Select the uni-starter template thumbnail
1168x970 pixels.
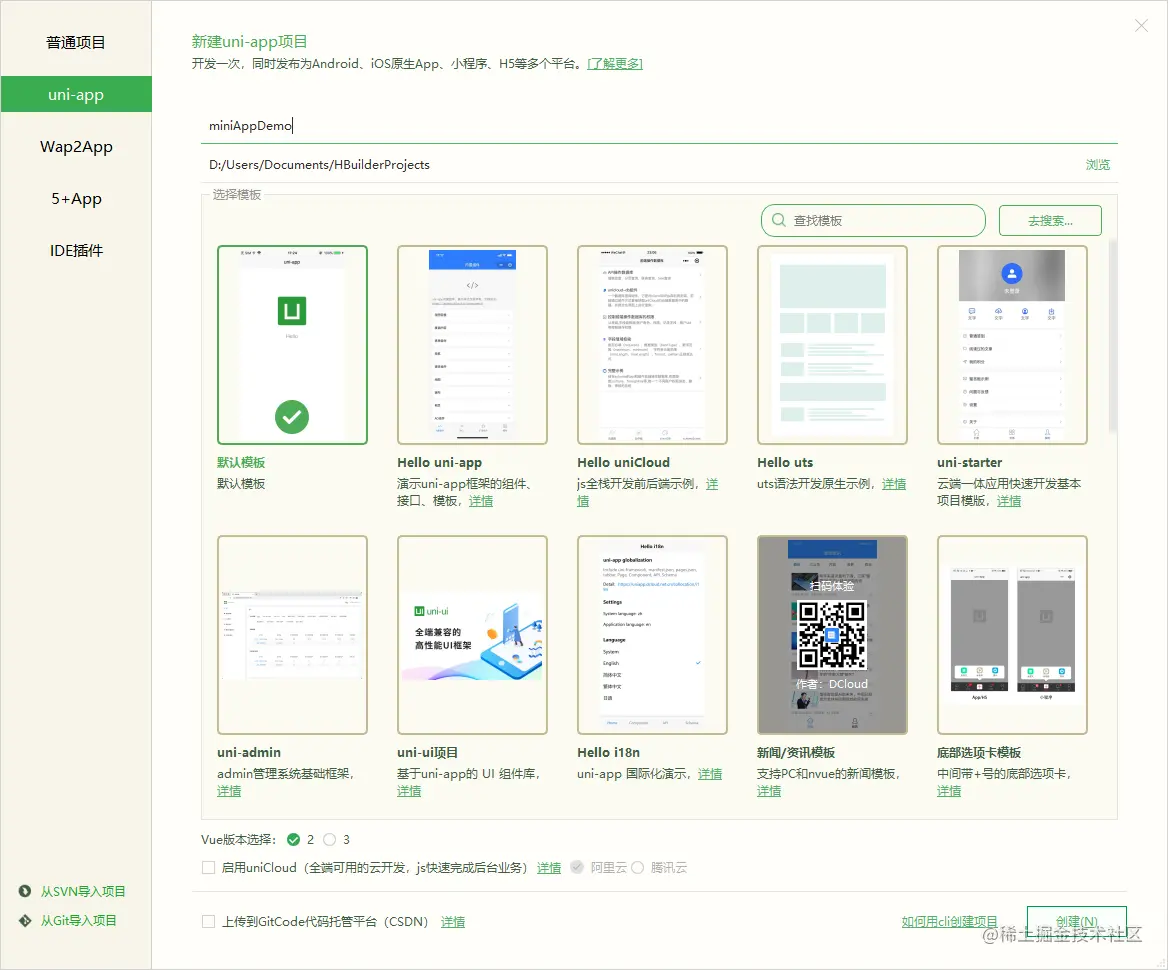pos(1012,345)
